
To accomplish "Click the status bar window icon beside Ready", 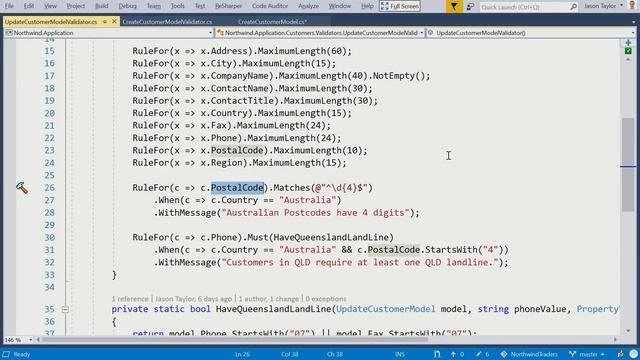I will point(6,354).
